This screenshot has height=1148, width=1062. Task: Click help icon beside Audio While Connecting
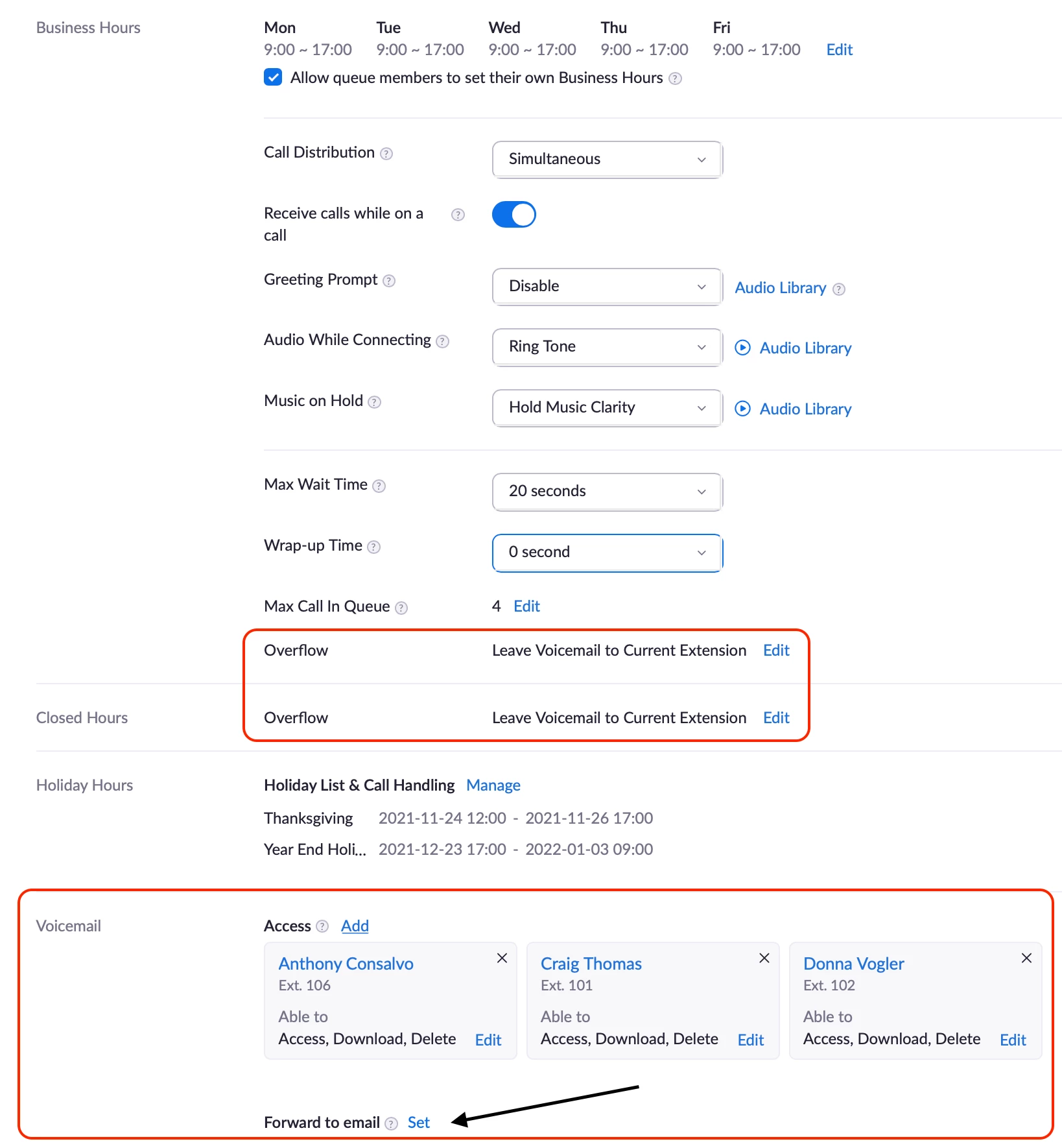(442, 341)
